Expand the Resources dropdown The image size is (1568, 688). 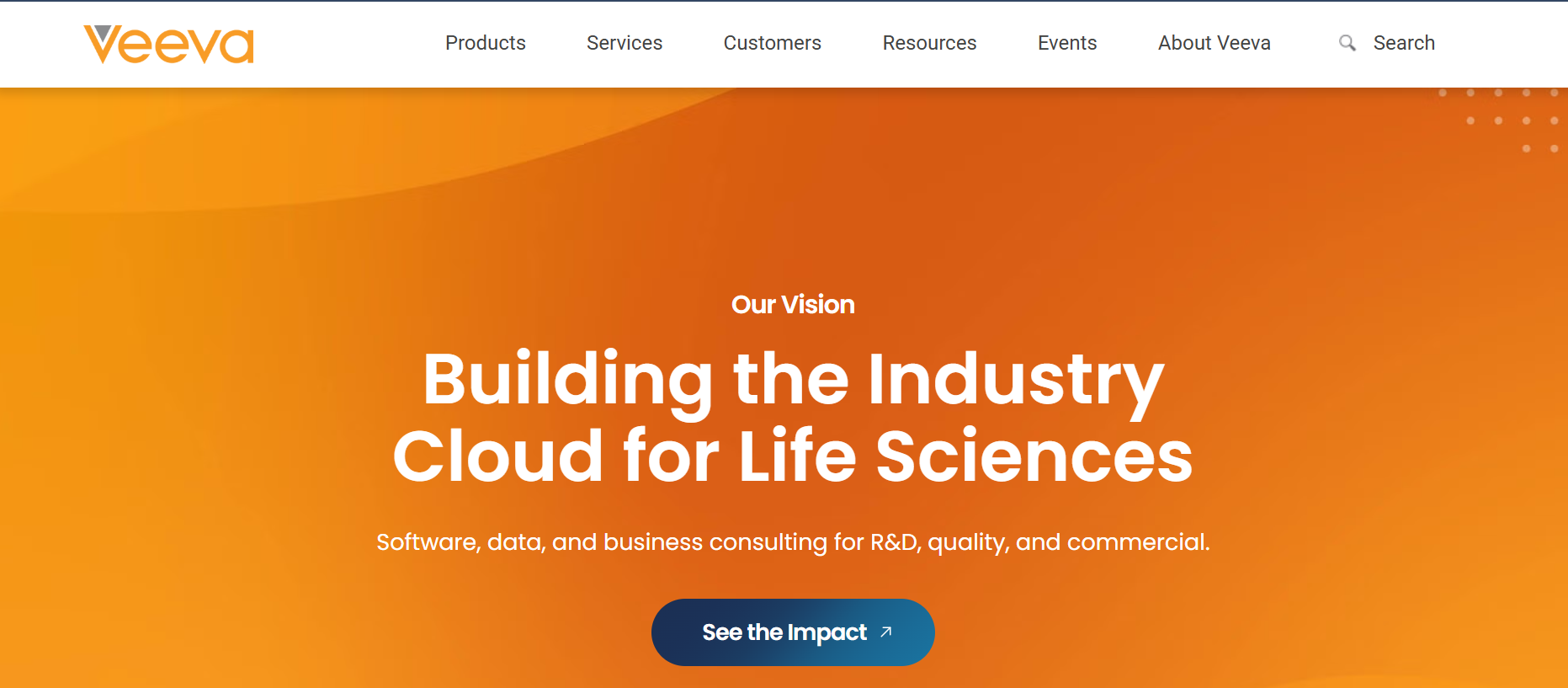click(929, 43)
